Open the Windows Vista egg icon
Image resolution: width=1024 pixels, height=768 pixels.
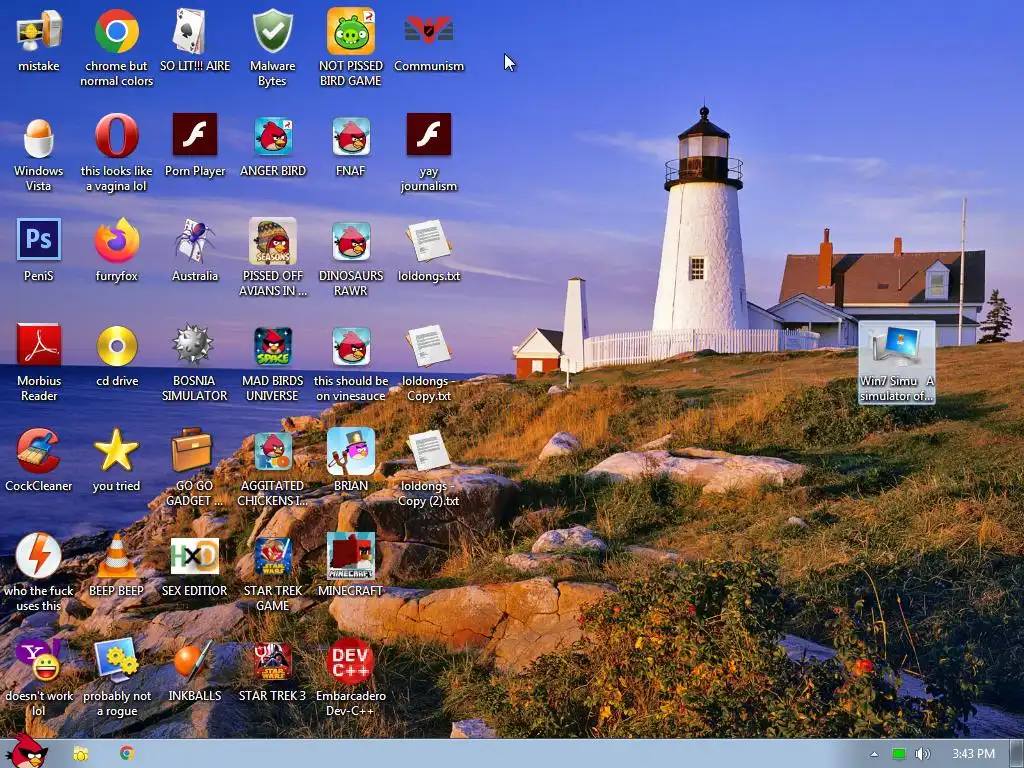coord(39,137)
